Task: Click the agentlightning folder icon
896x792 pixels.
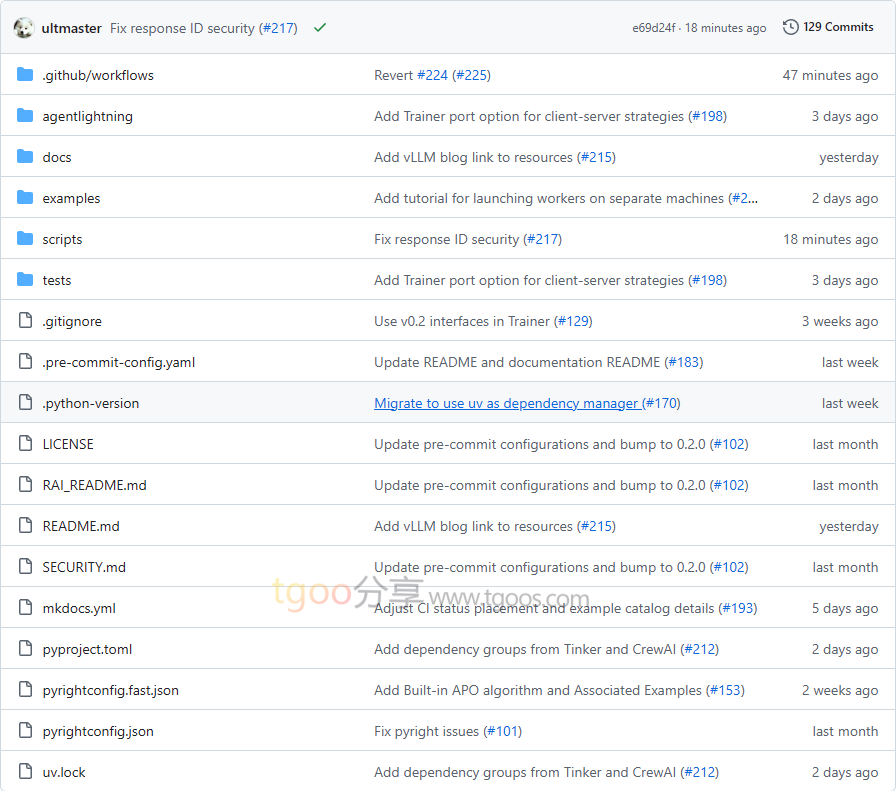Action: [25, 116]
